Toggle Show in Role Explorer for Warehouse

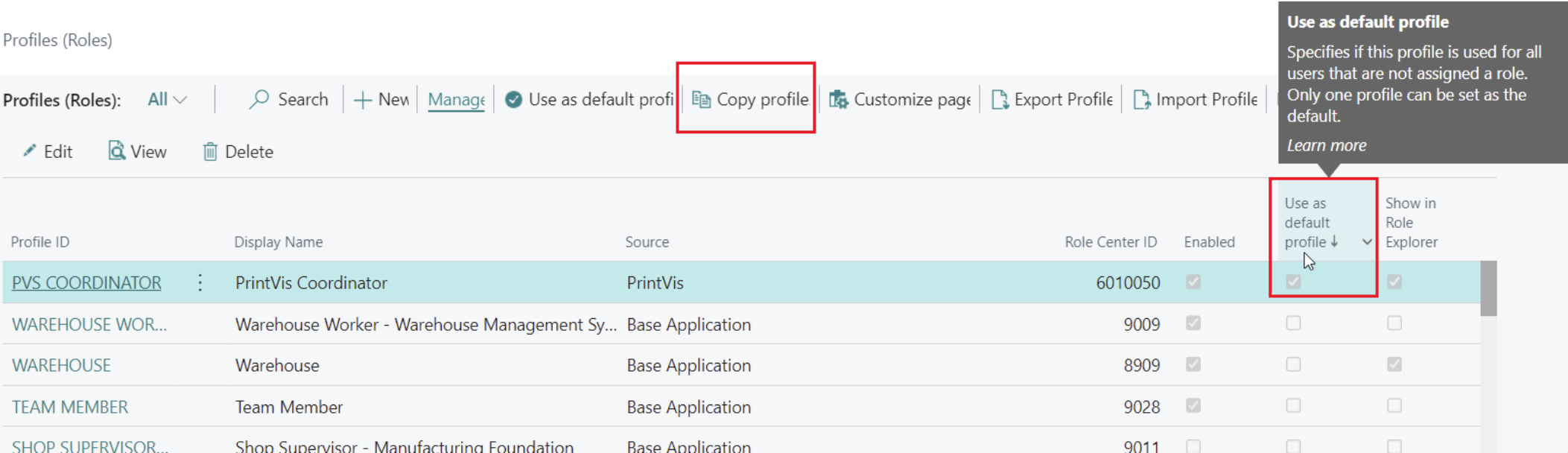pos(1394,364)
